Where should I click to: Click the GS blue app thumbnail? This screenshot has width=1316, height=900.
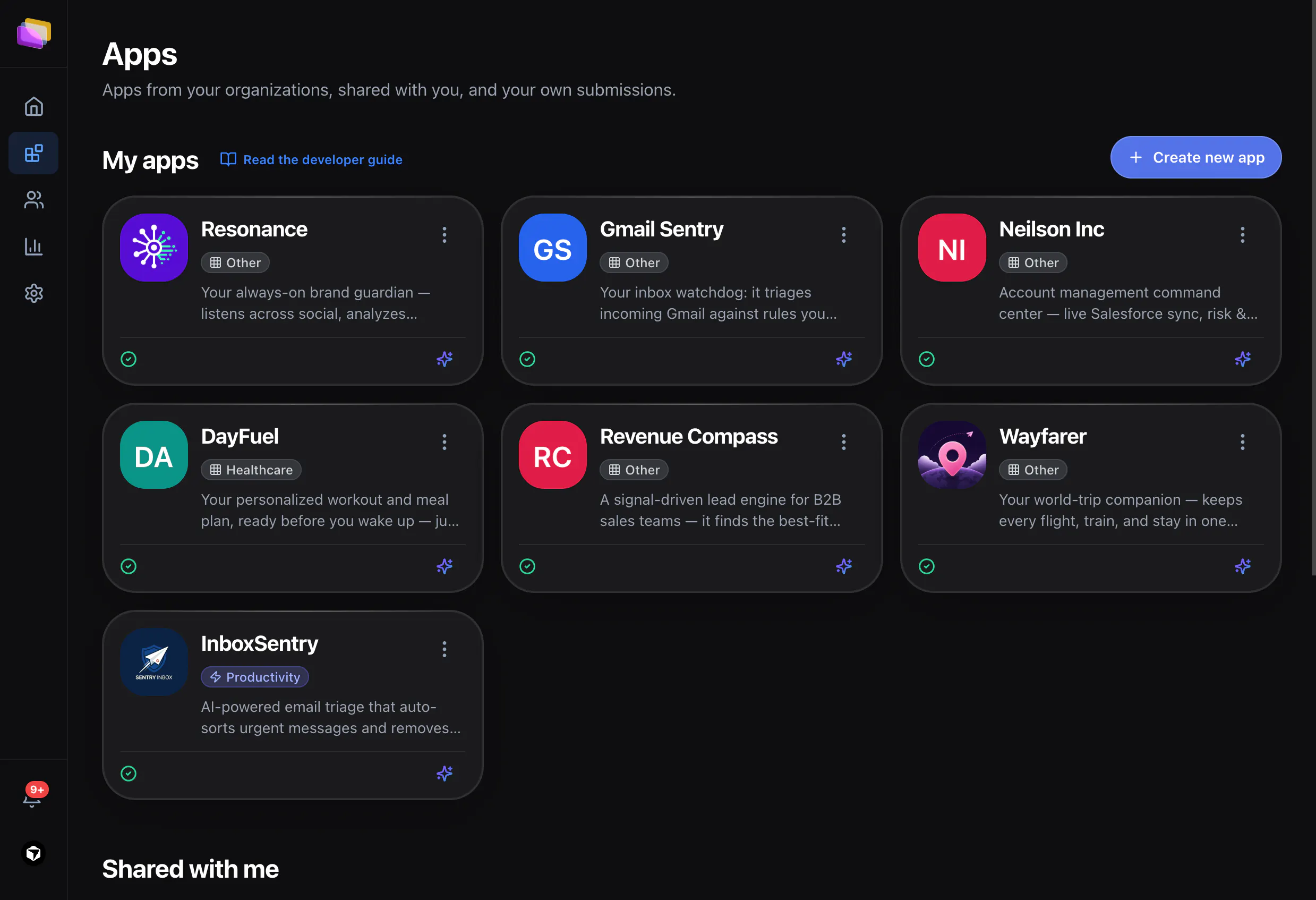[553, 248]
